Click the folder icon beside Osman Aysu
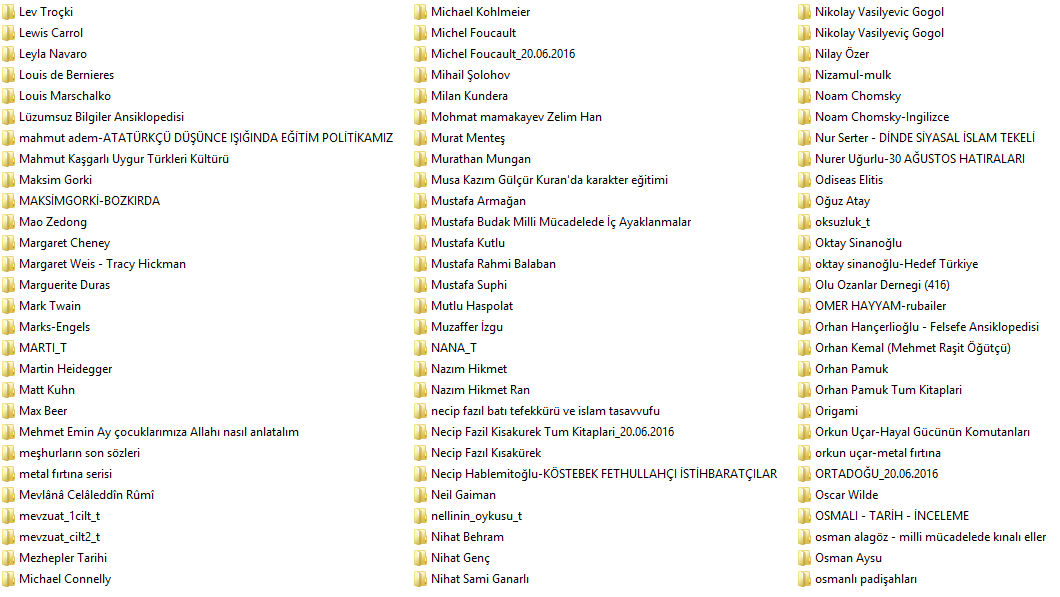1060x597 pixels. (x=804, y=558)
